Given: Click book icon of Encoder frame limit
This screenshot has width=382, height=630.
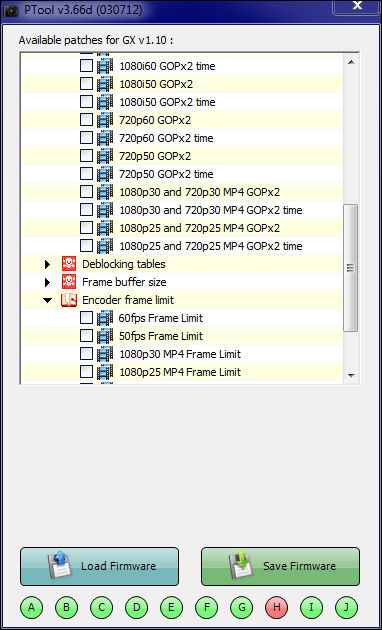Looking at the screenshot, I should [69, 300].
